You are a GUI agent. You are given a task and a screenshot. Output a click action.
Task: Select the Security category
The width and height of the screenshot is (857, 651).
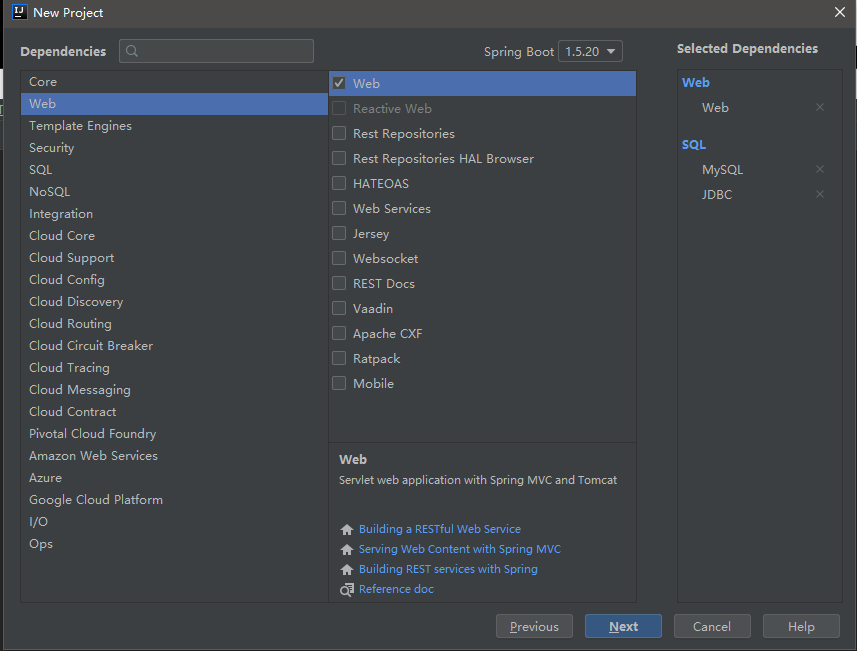point(174,148)
